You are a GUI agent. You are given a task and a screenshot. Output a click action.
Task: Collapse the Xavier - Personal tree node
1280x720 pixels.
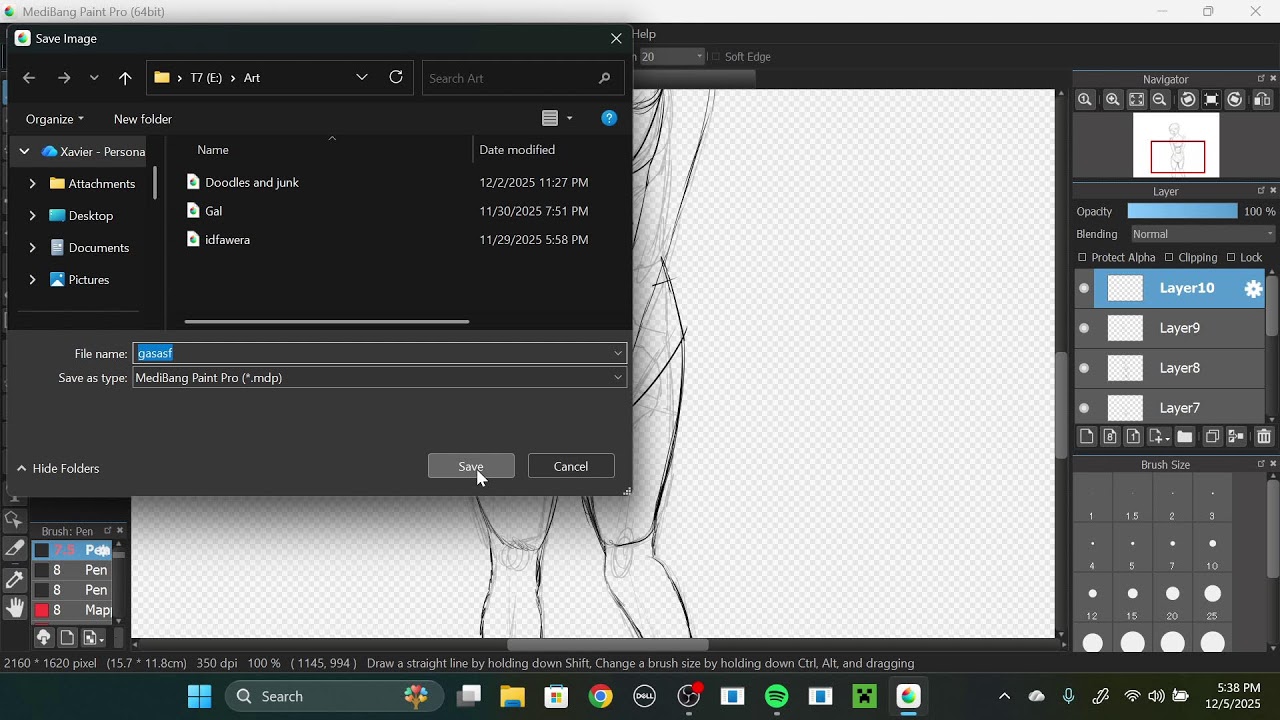point(24,152)
